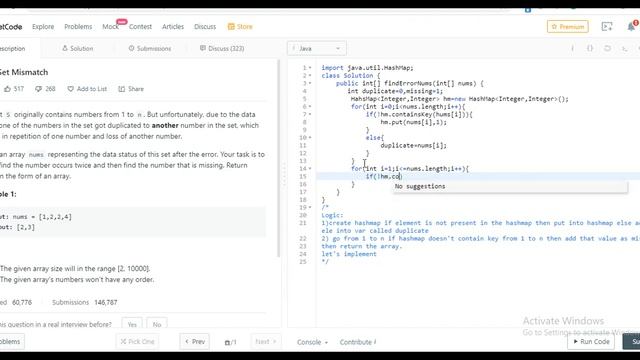Click the thumbs-up like icon

pos(7,89)
